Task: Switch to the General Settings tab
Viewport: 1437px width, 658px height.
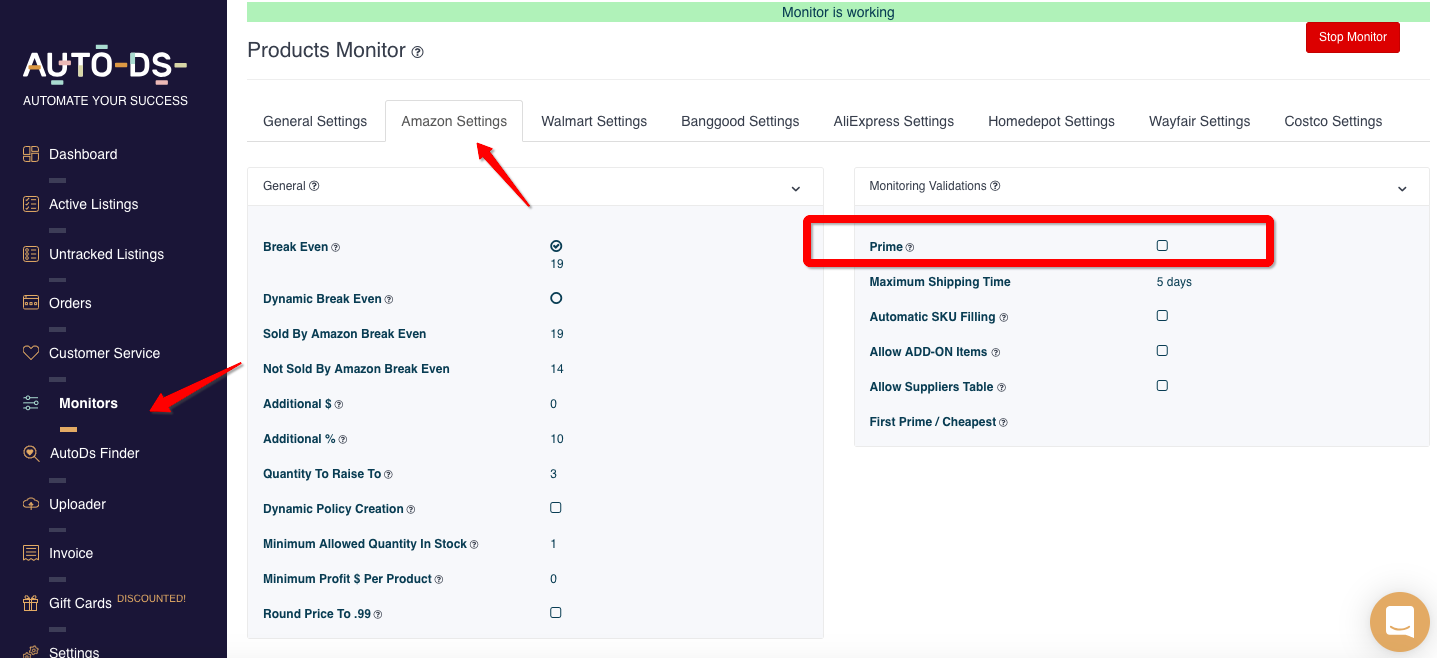Action: [315, 121]
